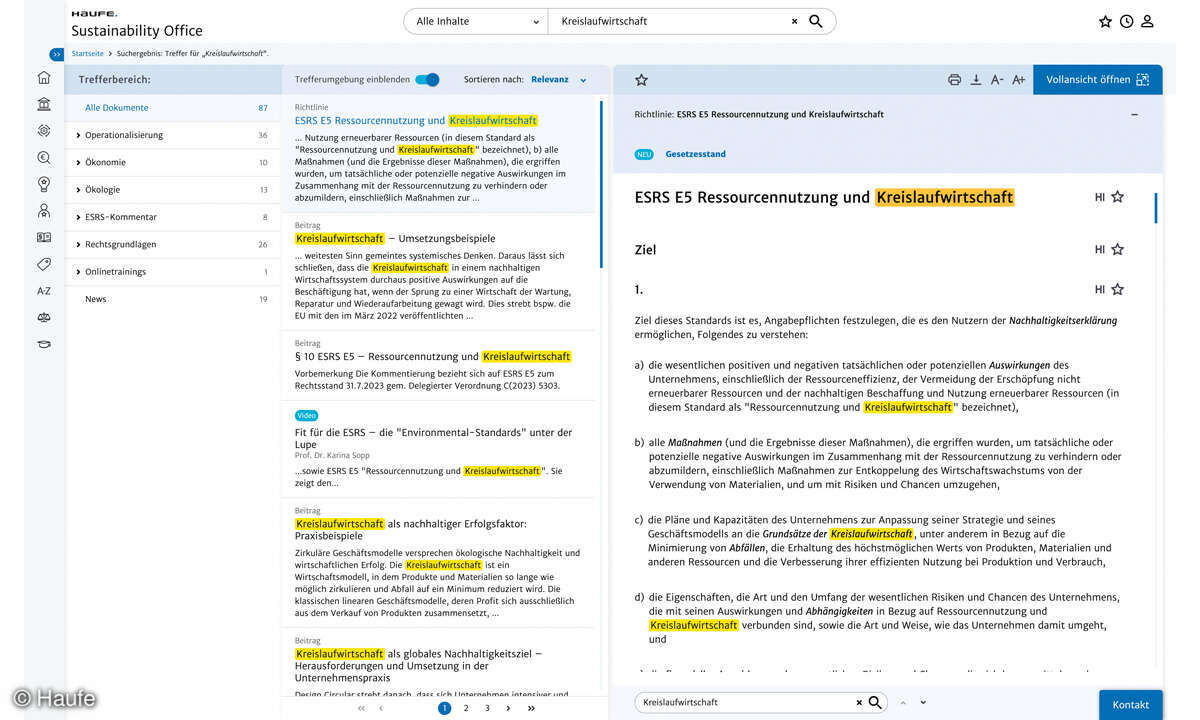Go to results page 3
Viewport: 1200px width, 720px height.
point(487,708)
